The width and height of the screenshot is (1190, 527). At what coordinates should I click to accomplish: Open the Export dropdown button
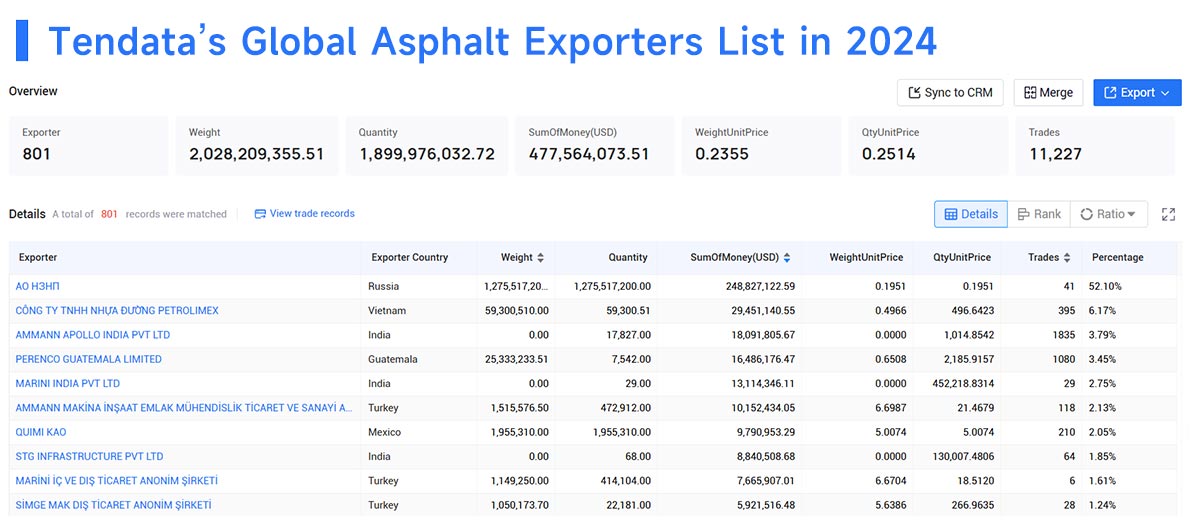click(x=1137, y=93)
